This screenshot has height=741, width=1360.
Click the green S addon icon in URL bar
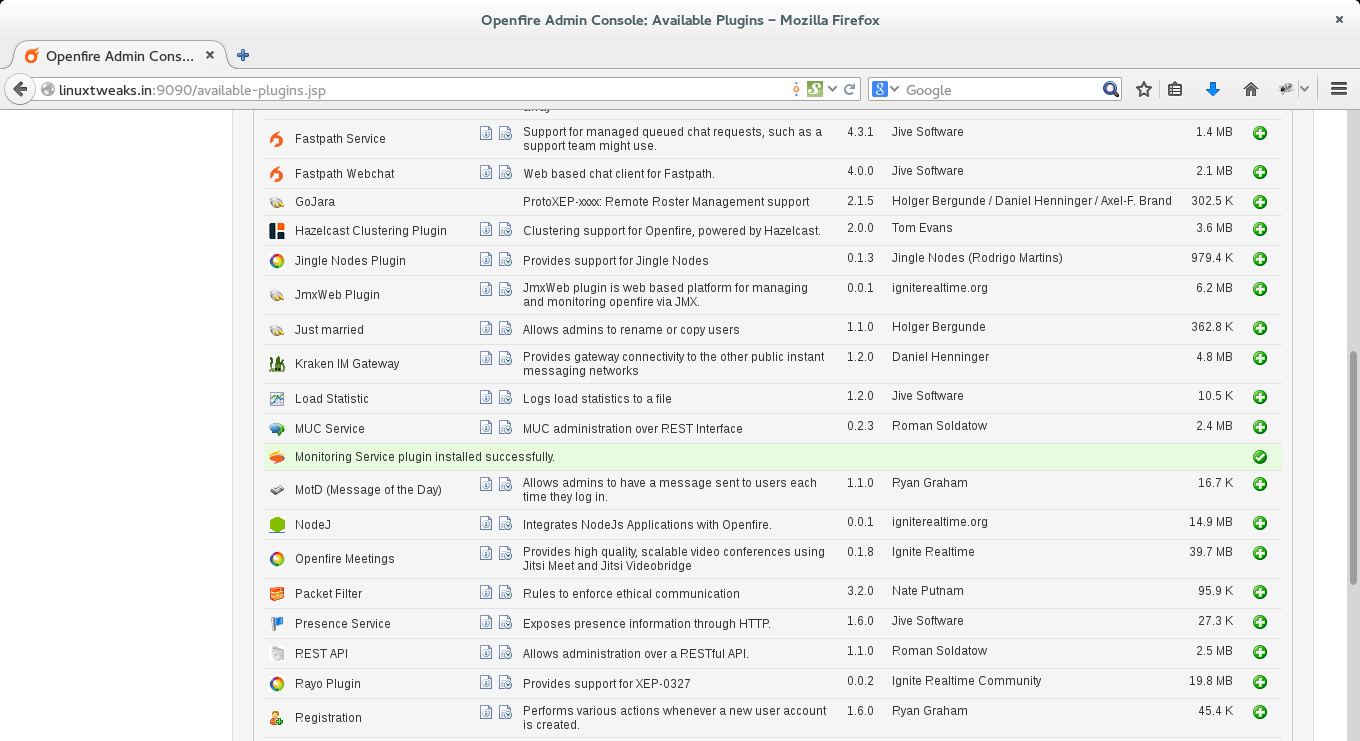coord(814,89)
